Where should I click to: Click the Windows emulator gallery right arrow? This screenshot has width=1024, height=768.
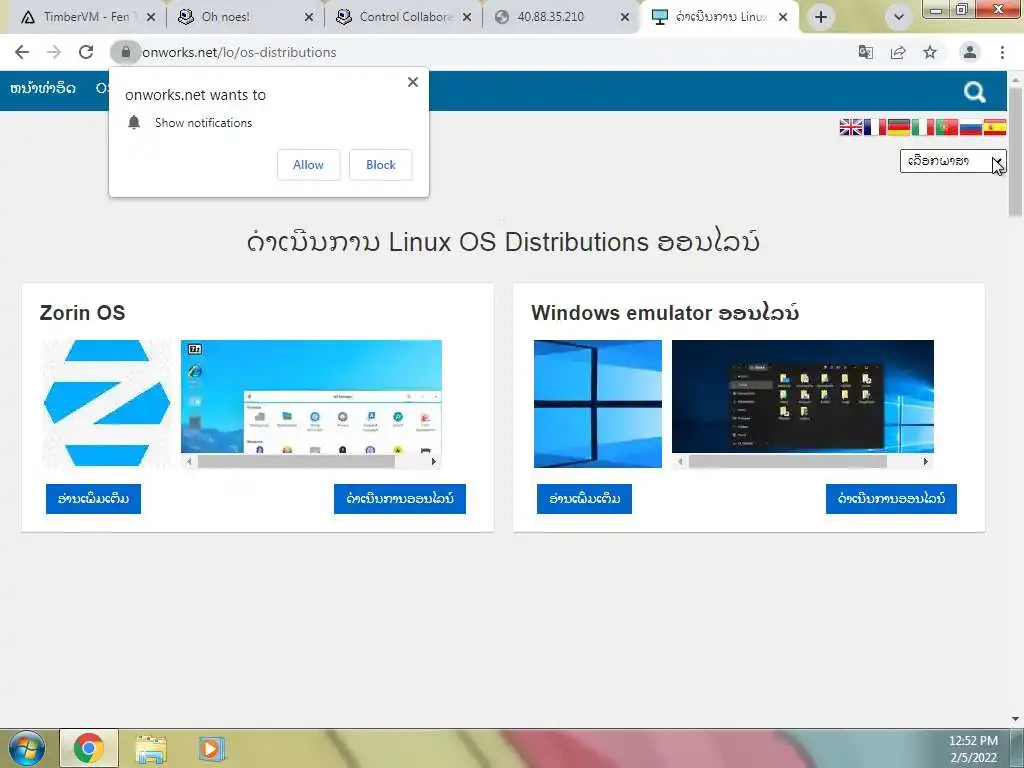pos(925,462)
